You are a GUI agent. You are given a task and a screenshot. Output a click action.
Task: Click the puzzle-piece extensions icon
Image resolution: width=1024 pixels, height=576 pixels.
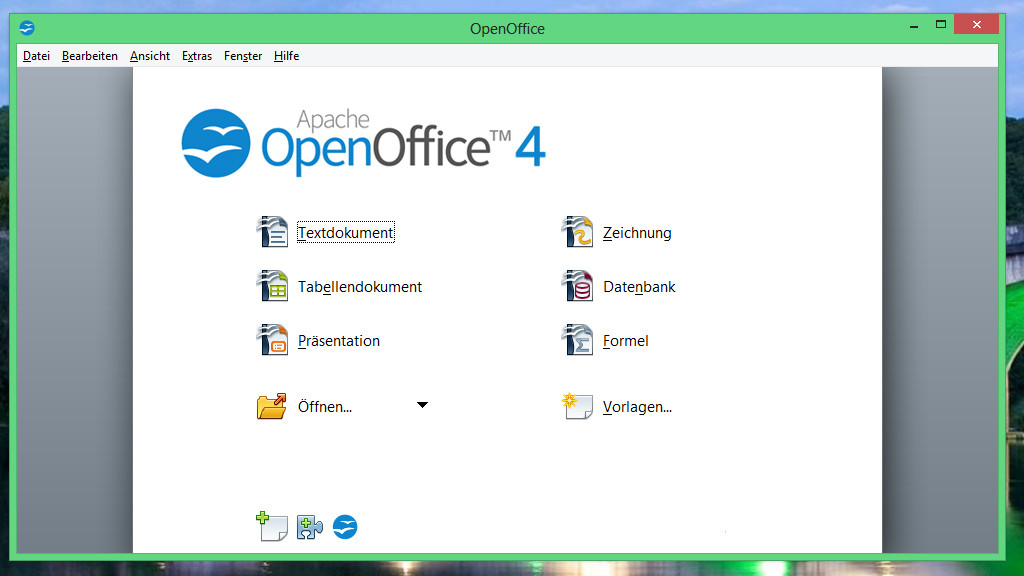(309, 527)
